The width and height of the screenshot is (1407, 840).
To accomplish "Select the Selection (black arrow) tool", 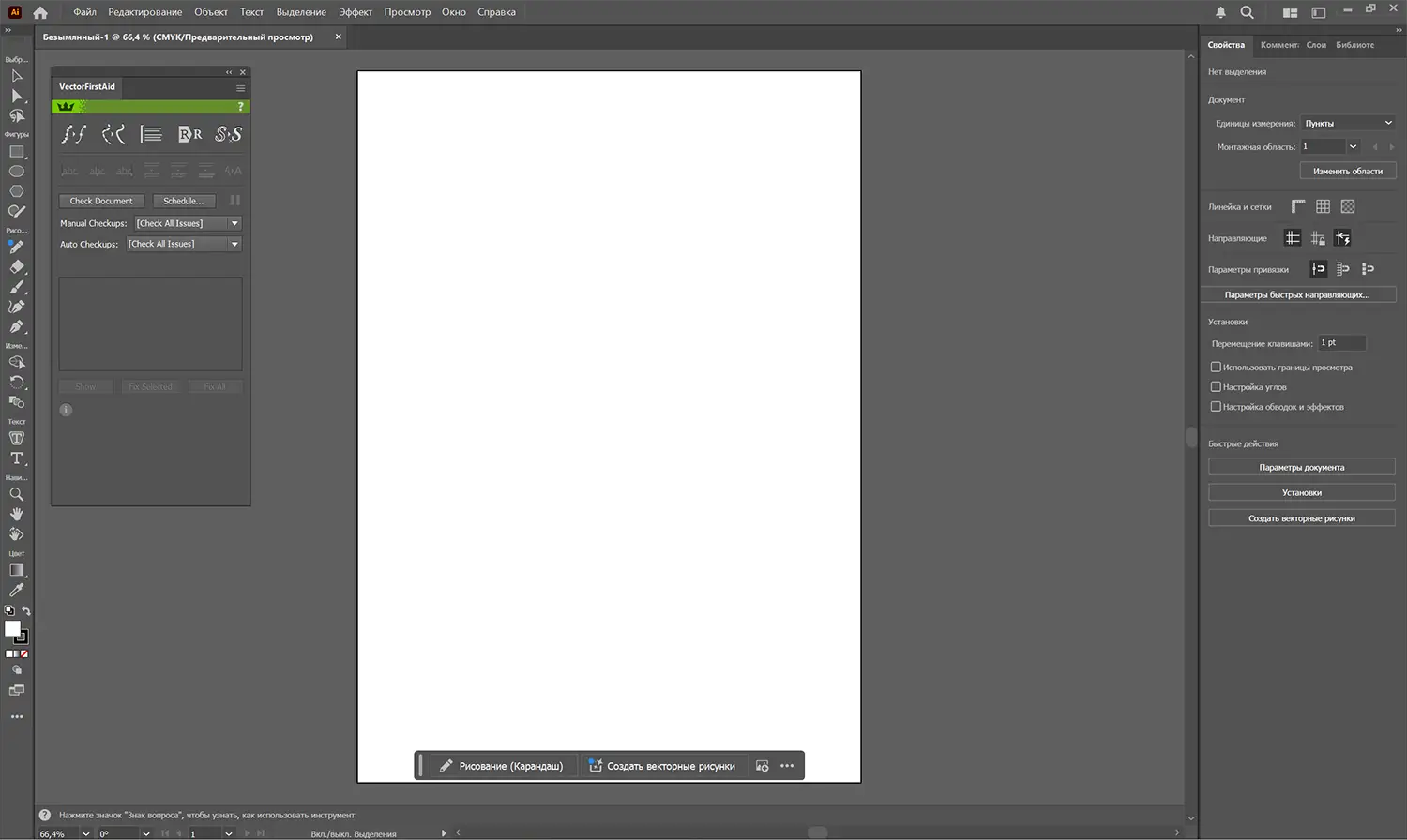I will 16,76.
